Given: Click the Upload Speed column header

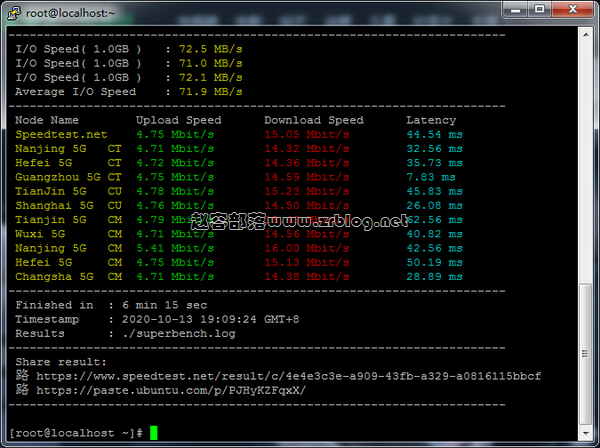Looking at the screenshot, I should [178, 120].
